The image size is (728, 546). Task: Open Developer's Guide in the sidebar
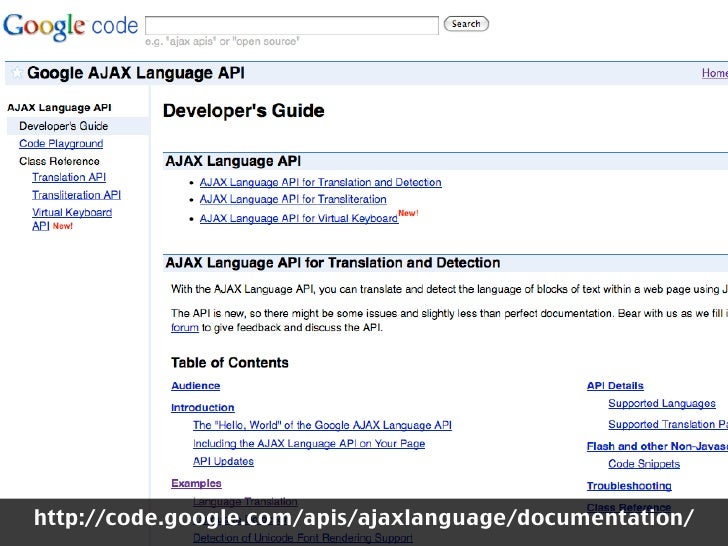pos(63,127)
